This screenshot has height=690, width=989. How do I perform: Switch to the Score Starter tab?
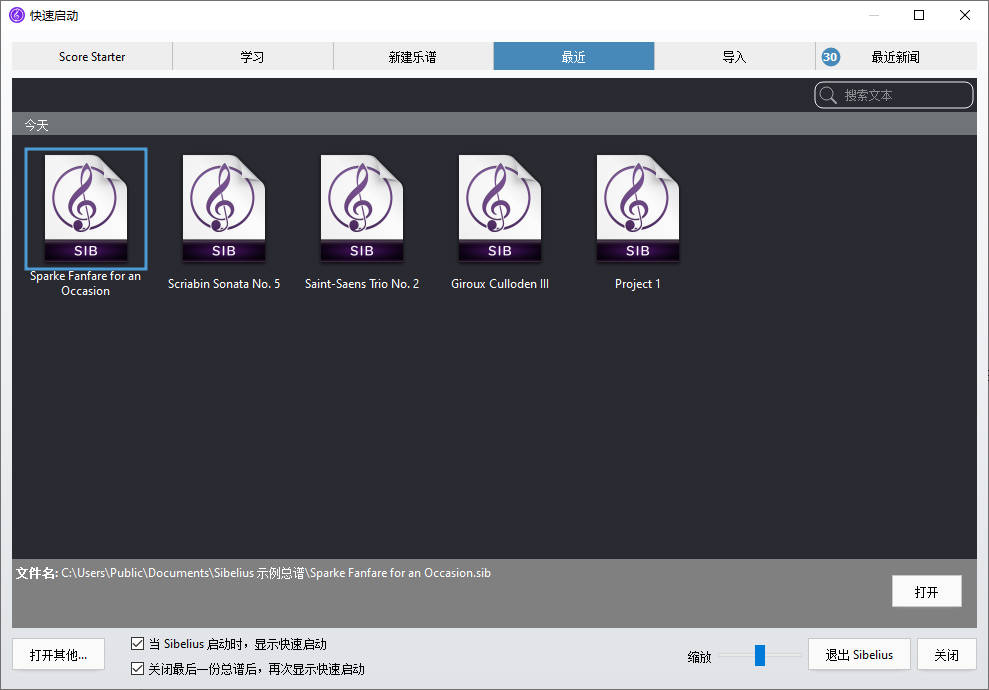tap(92, 56)
